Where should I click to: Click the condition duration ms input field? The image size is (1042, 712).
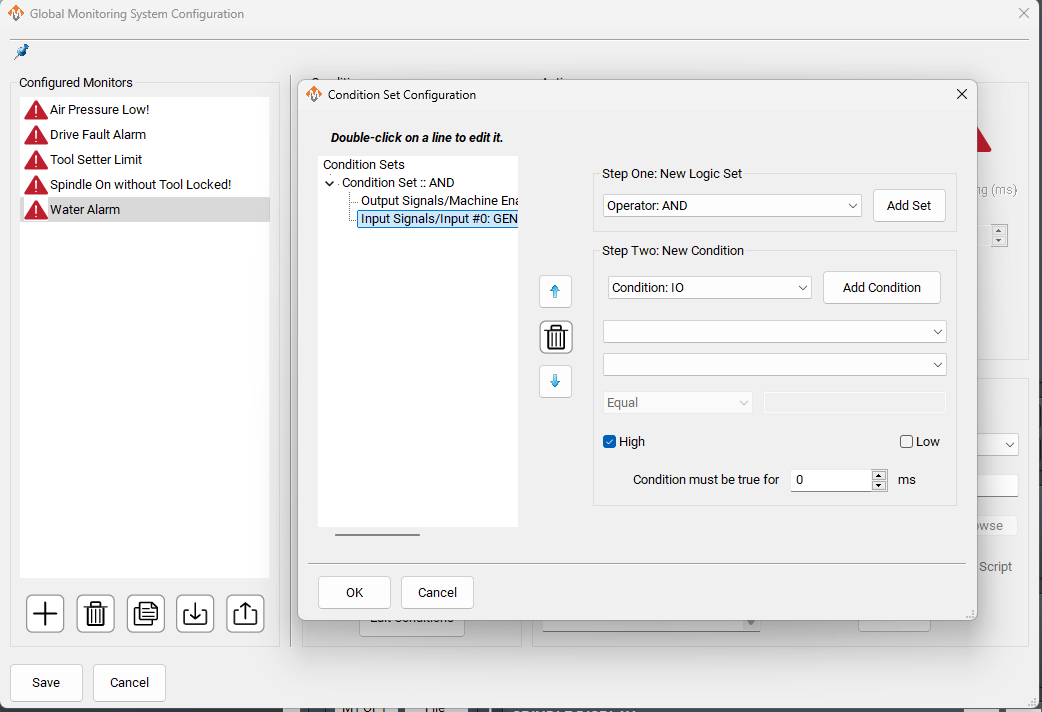830,480
